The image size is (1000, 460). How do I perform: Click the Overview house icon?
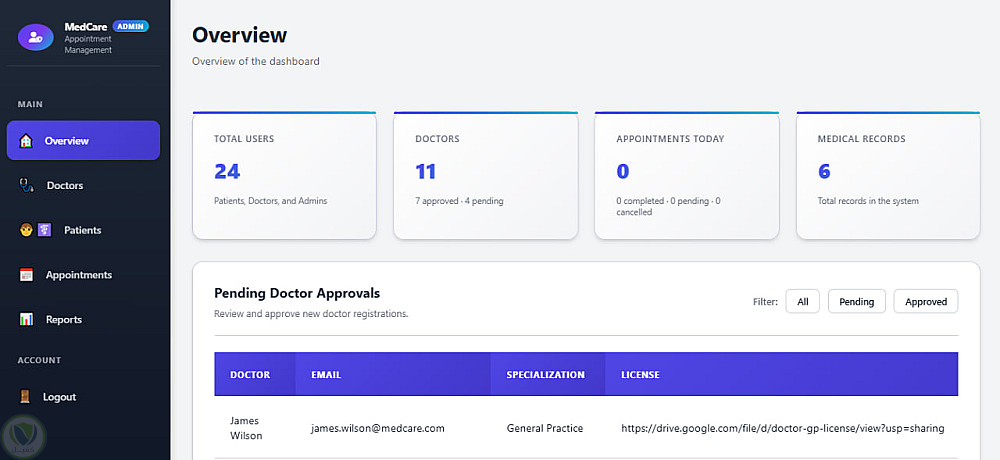[26, 141]
